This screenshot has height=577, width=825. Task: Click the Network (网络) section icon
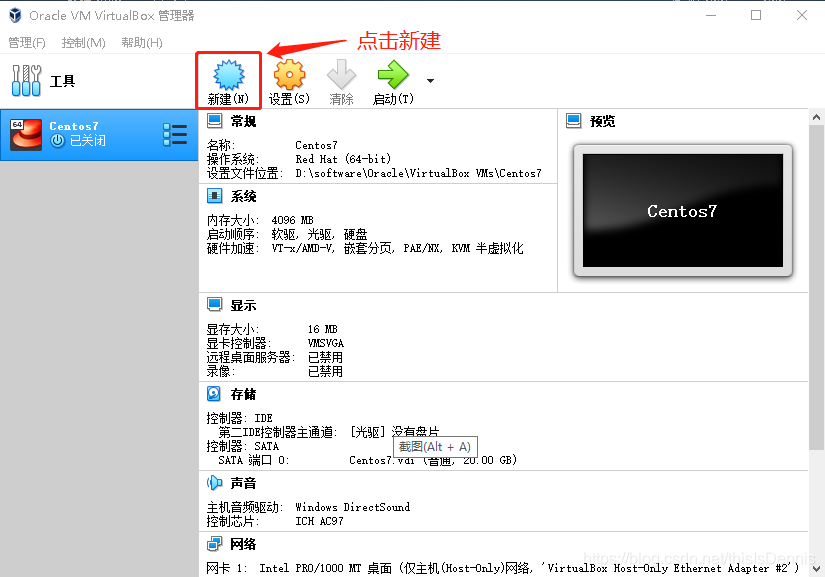tap(215, 543)
